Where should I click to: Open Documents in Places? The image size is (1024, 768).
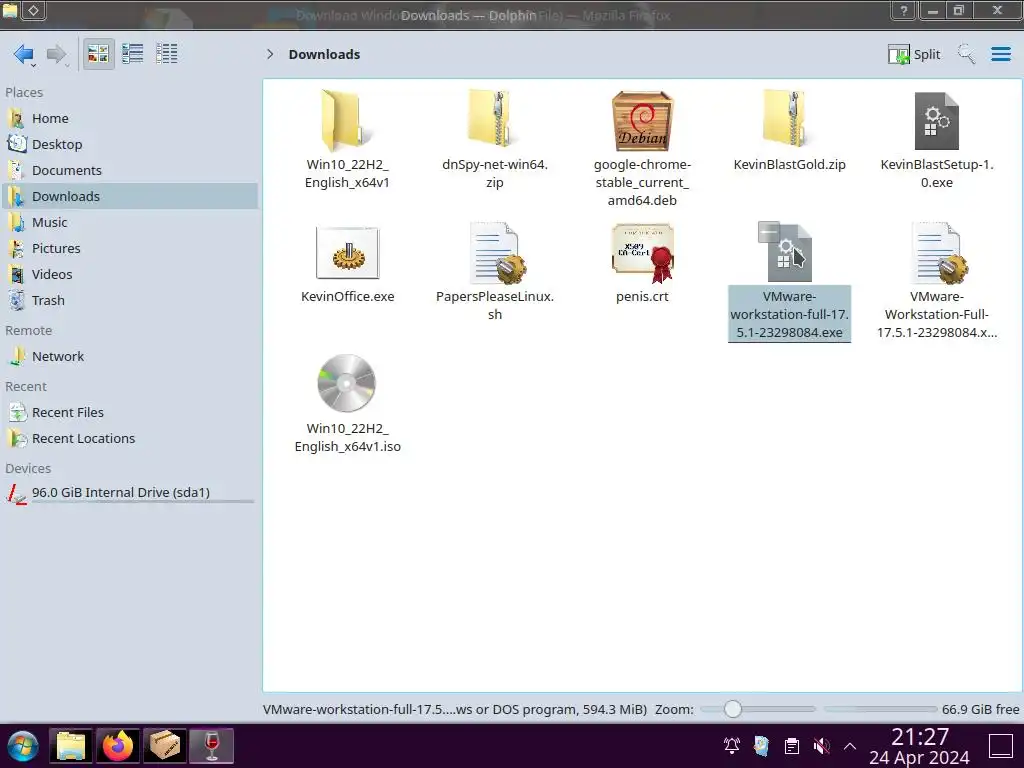129,170
